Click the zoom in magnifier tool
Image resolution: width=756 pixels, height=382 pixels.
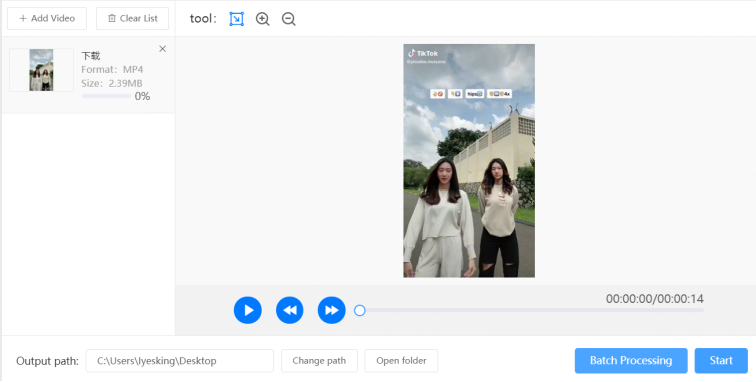262,19
